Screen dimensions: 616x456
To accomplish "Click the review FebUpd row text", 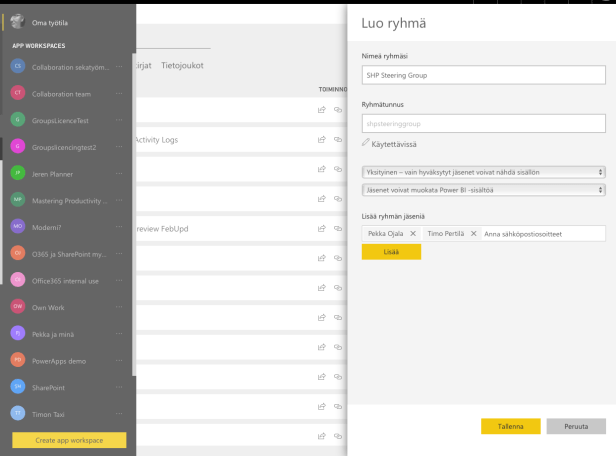I will [163, 229].
